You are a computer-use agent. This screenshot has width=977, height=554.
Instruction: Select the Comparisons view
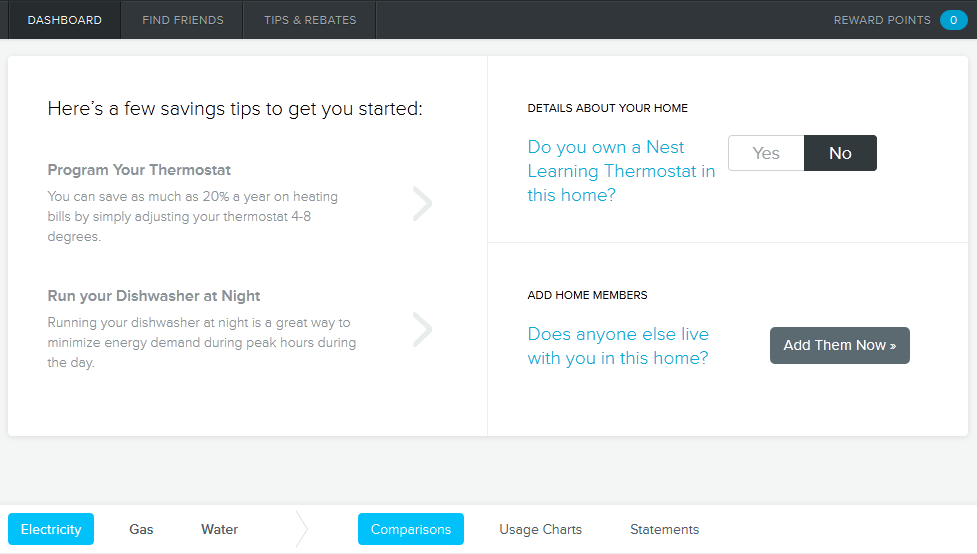coord(411,529)
